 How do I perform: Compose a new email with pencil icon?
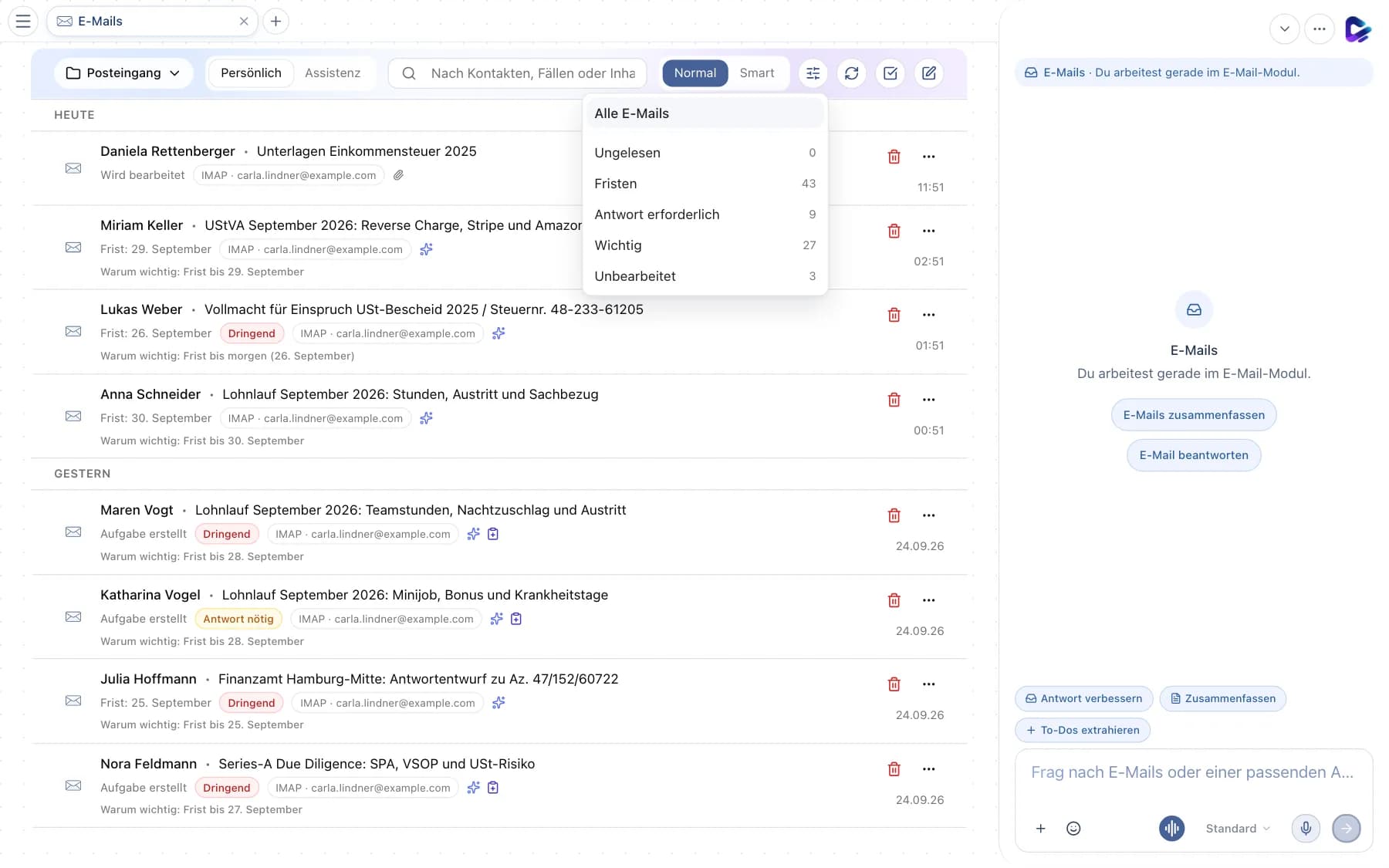(929, 73)
